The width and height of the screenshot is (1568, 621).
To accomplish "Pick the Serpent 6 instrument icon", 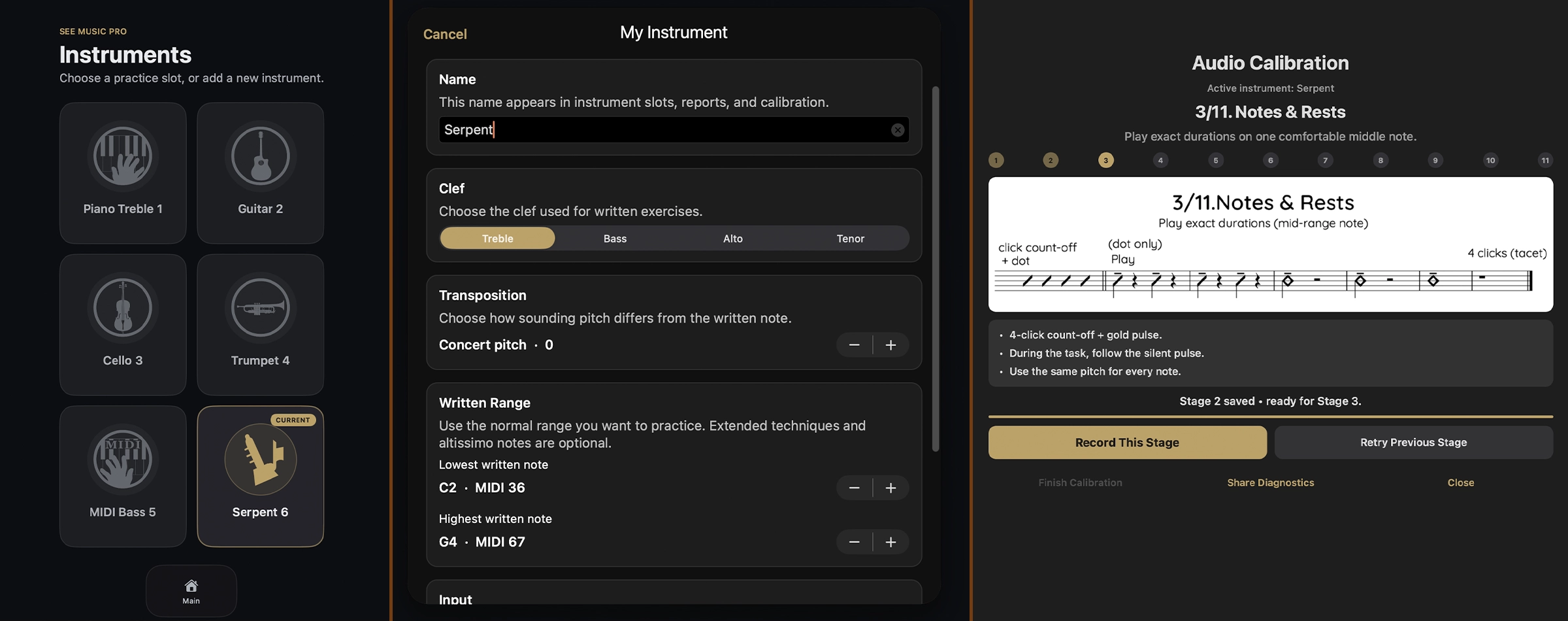I will point(260,460).
